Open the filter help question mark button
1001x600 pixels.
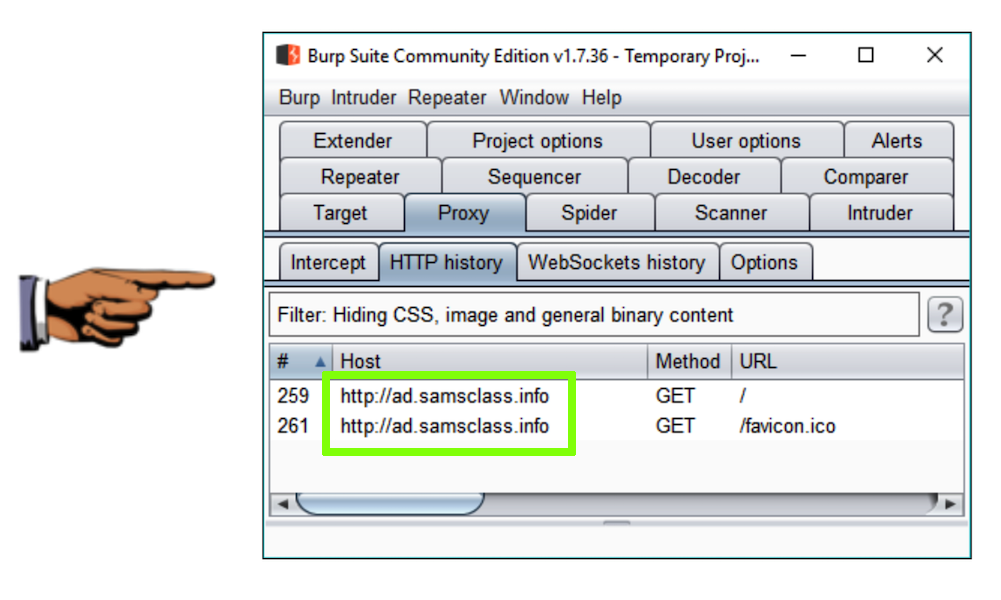[x=945, y=314]
